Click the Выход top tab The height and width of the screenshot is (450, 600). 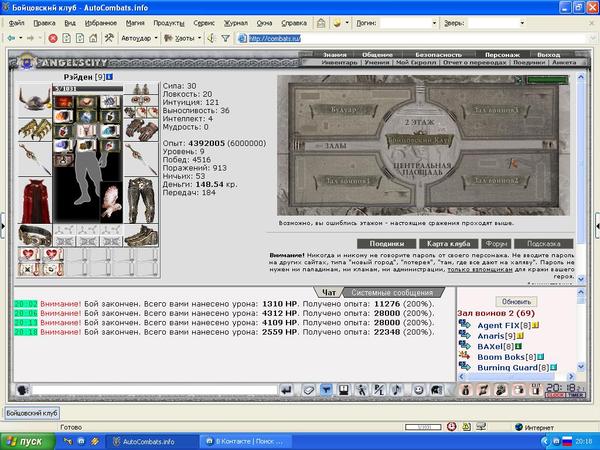pyautogui.click(x=548, y=55)
